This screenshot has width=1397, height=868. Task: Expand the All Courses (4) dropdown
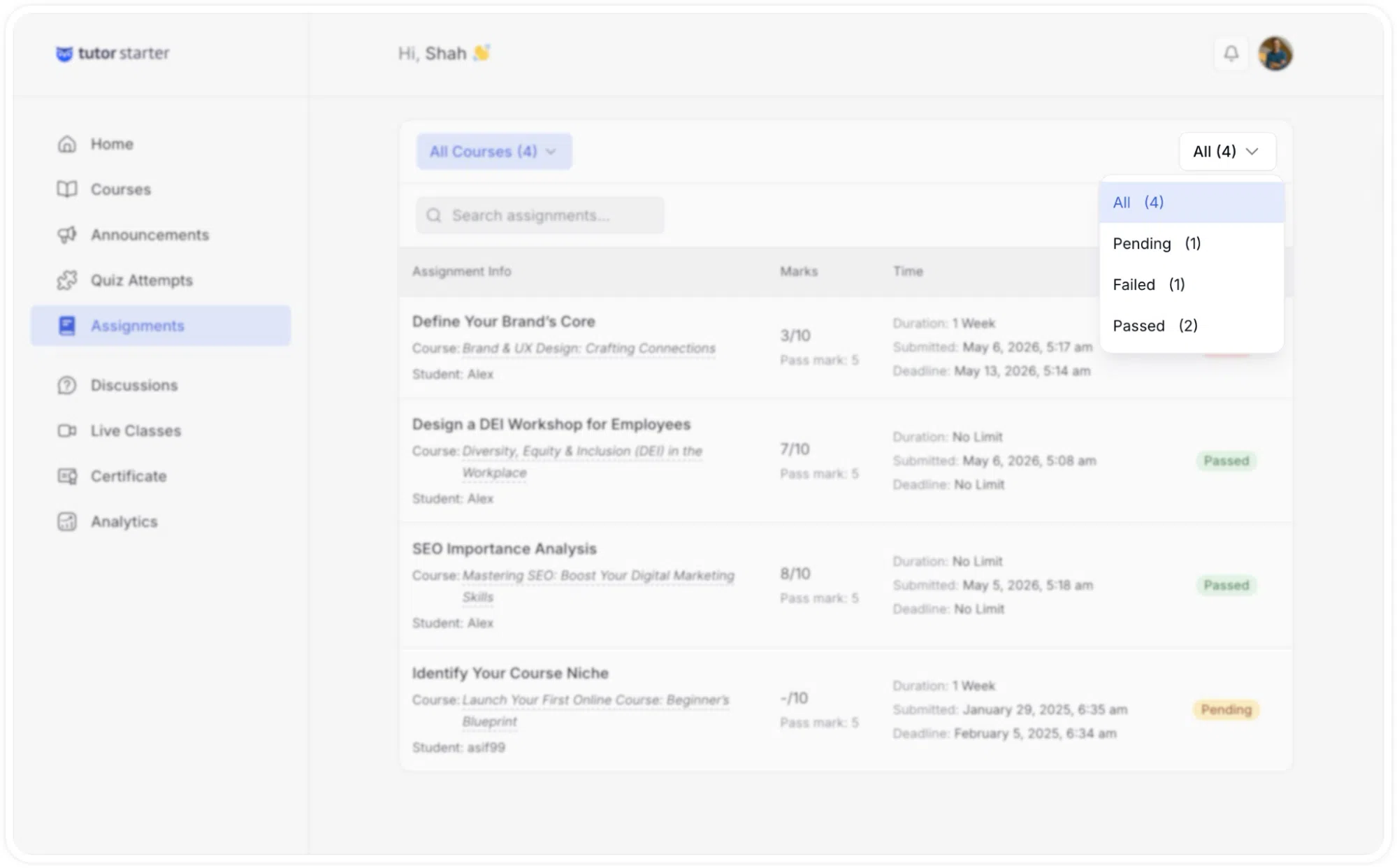pyautogui.click(x=494, y=152)
